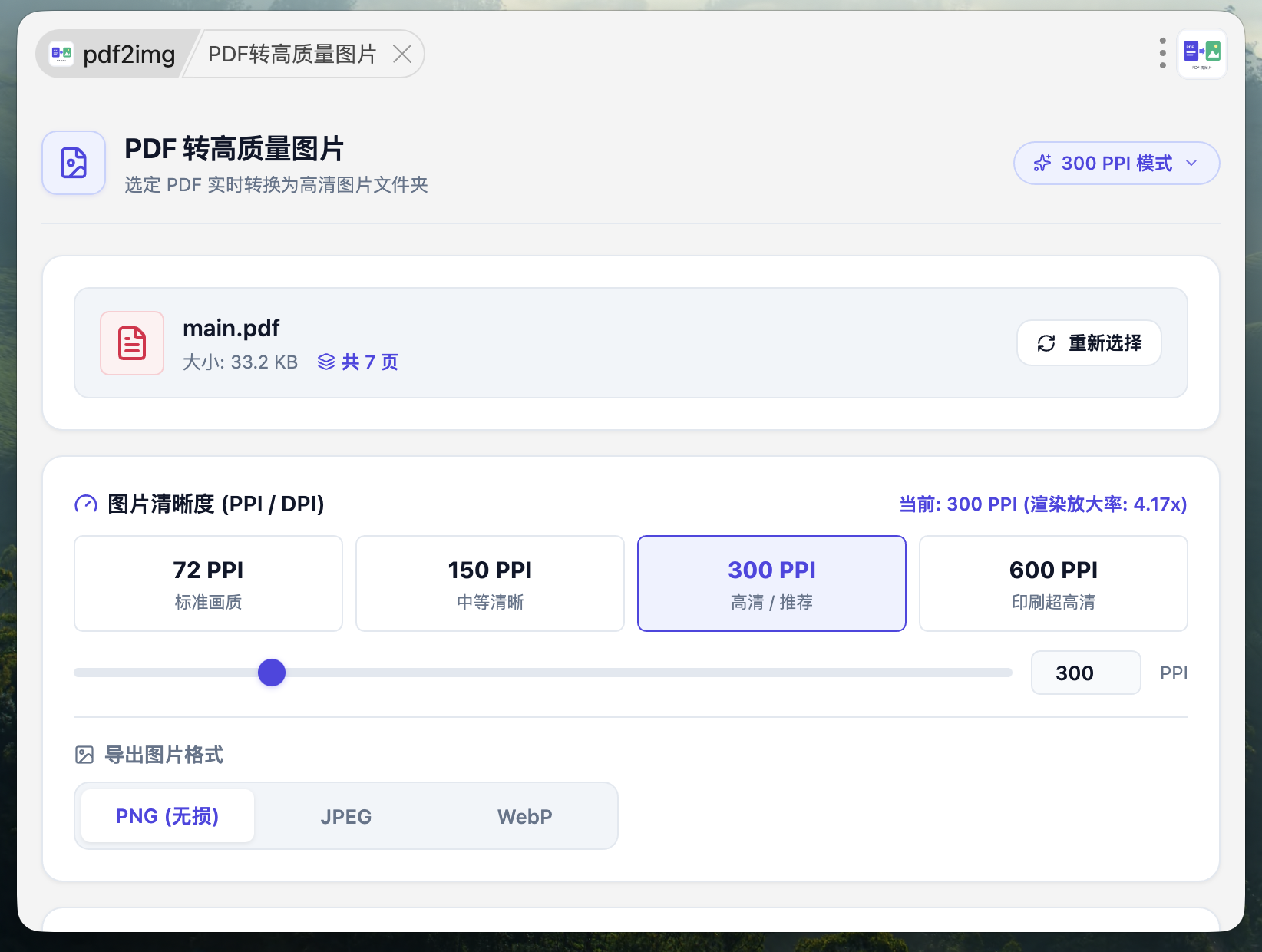This screenshot has width=1262, height=952.
Task: Click the PPI number input showing 300
Action: (1085, 673)
